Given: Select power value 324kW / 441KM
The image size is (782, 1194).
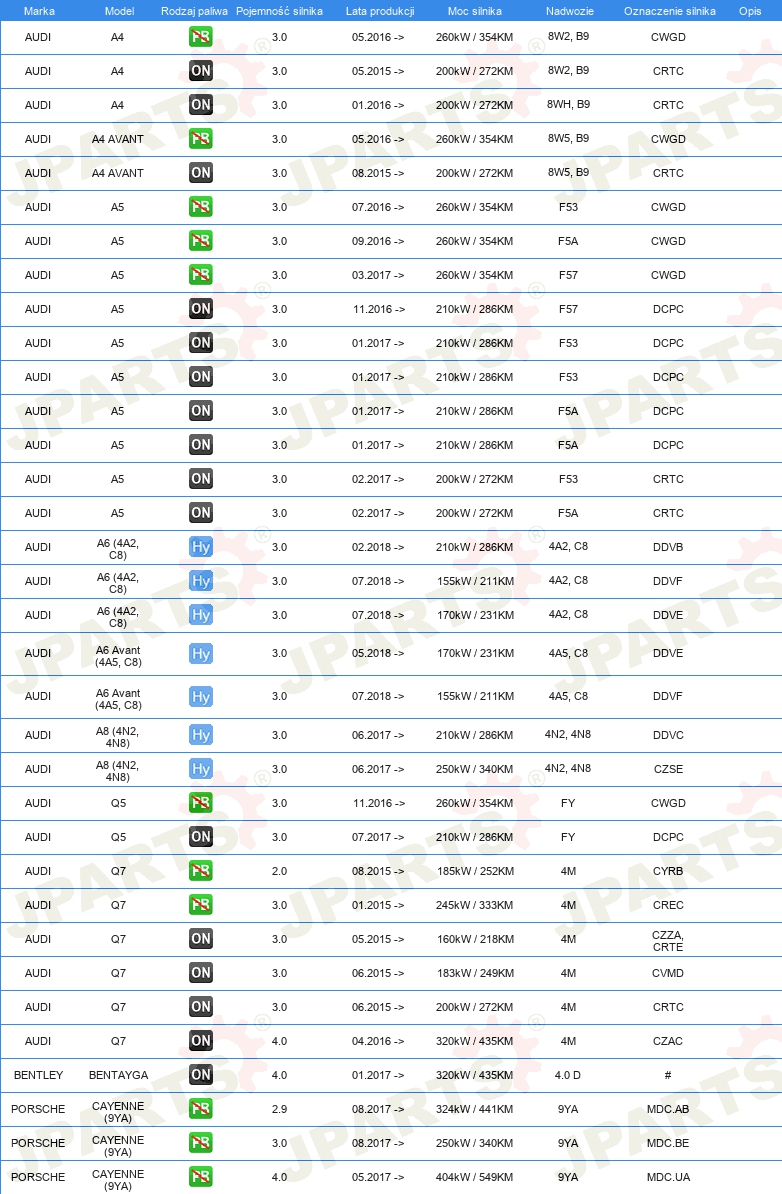Looking at the screenshot, I should (x=474, y=1109).
